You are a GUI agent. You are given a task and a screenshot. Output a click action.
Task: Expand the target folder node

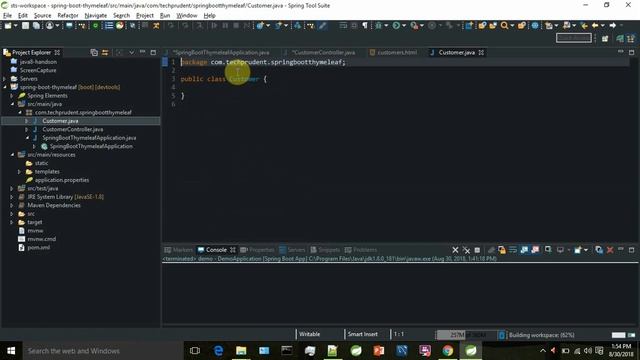pyautogui.click(x=12, y=222)
